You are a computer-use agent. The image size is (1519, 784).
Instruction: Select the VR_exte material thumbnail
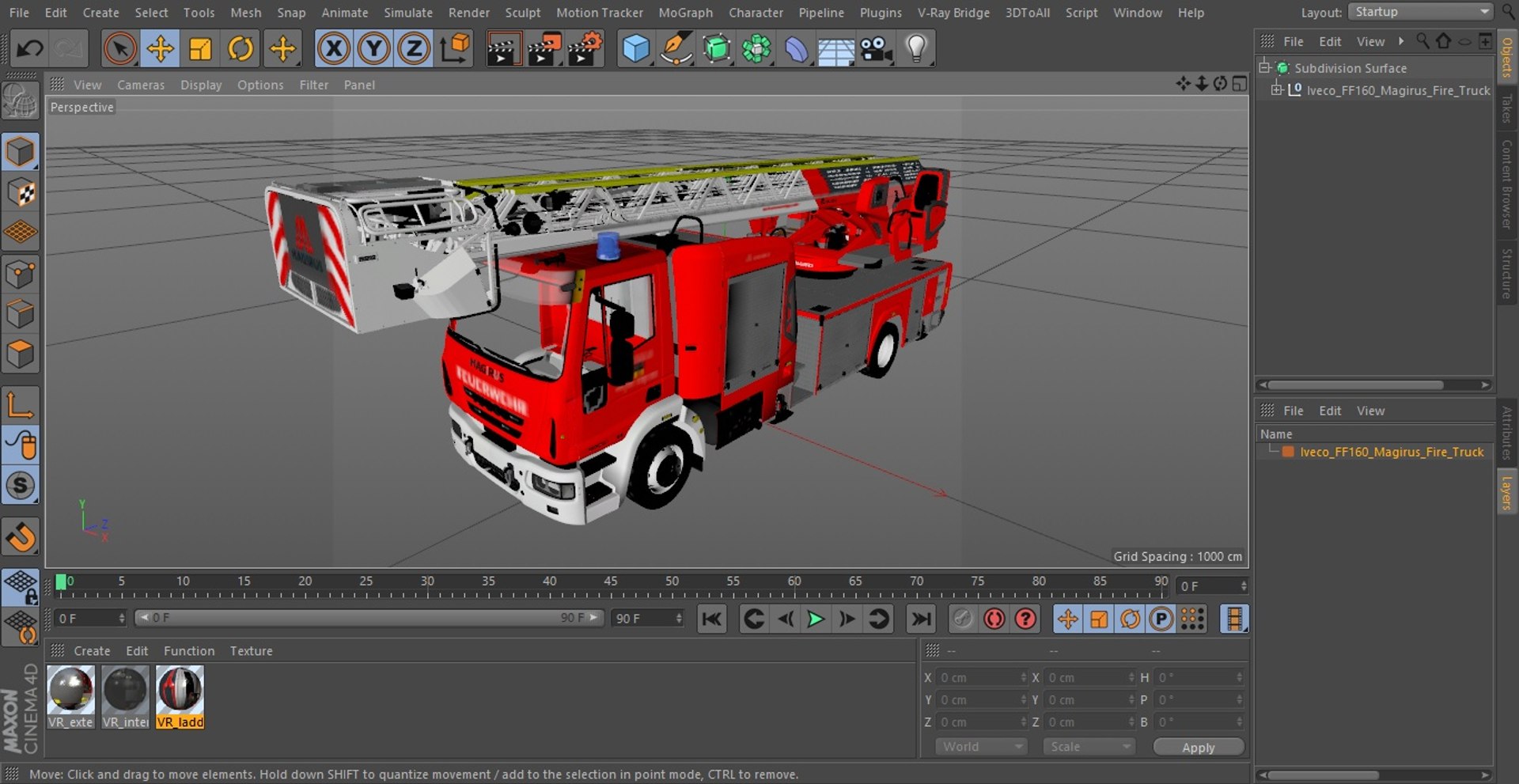click(x=70, y=696)
